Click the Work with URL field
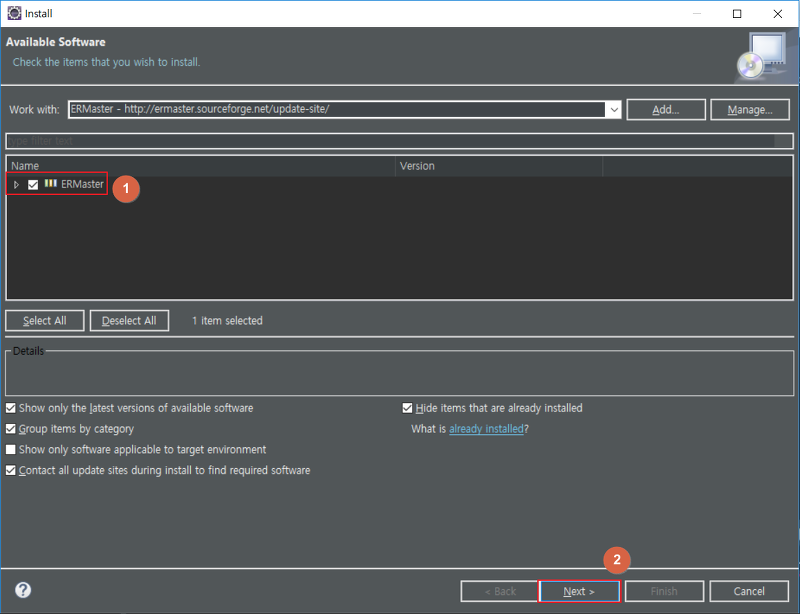 pyautogui.click(x=337, y=109)
